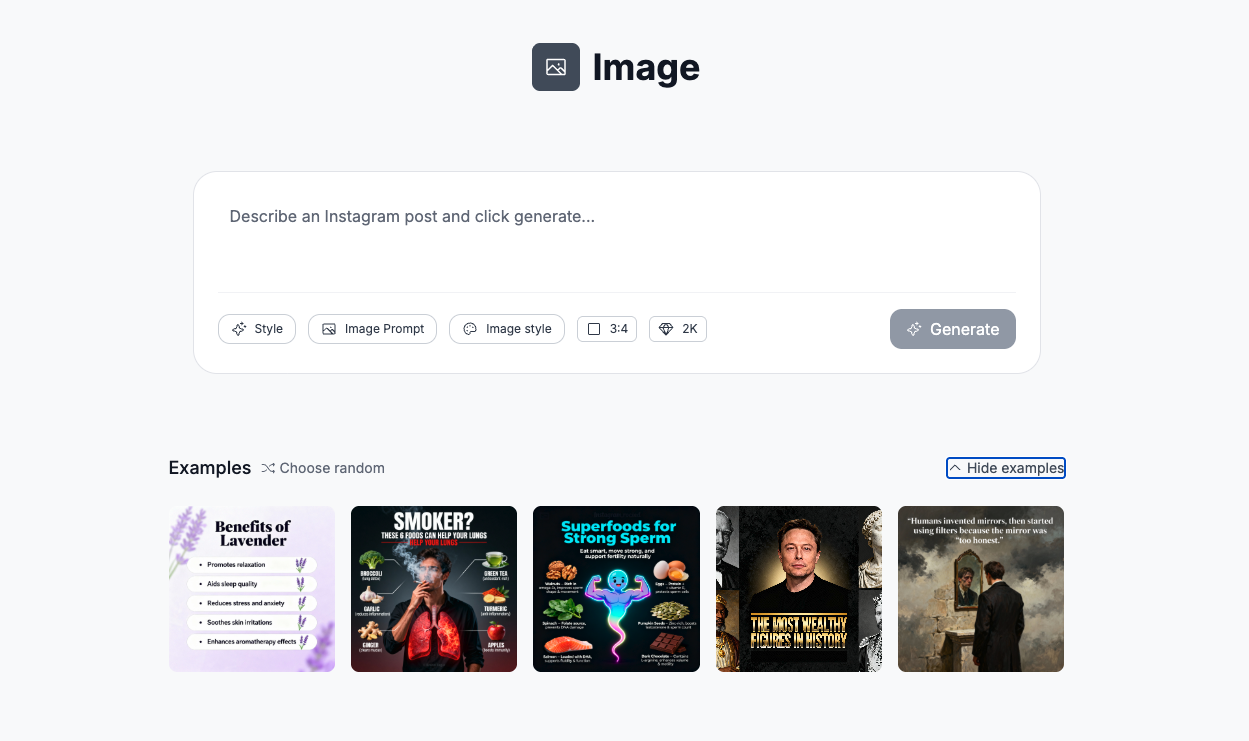This screenshot has width=1249, height=741.
Task: Pick the Superfoods for Strong Sperm example
Action: (x=616, y=589)
